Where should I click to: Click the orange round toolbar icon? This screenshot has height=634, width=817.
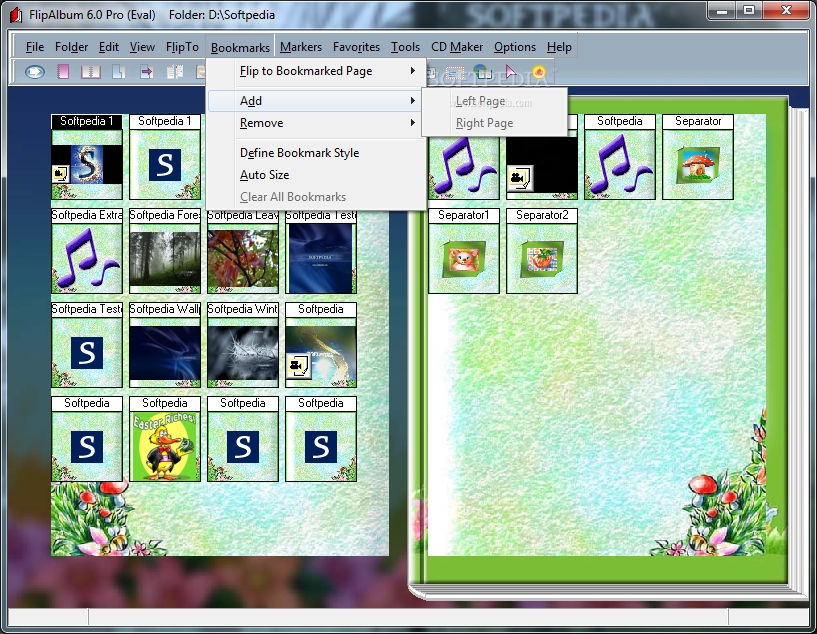(539, 71)
